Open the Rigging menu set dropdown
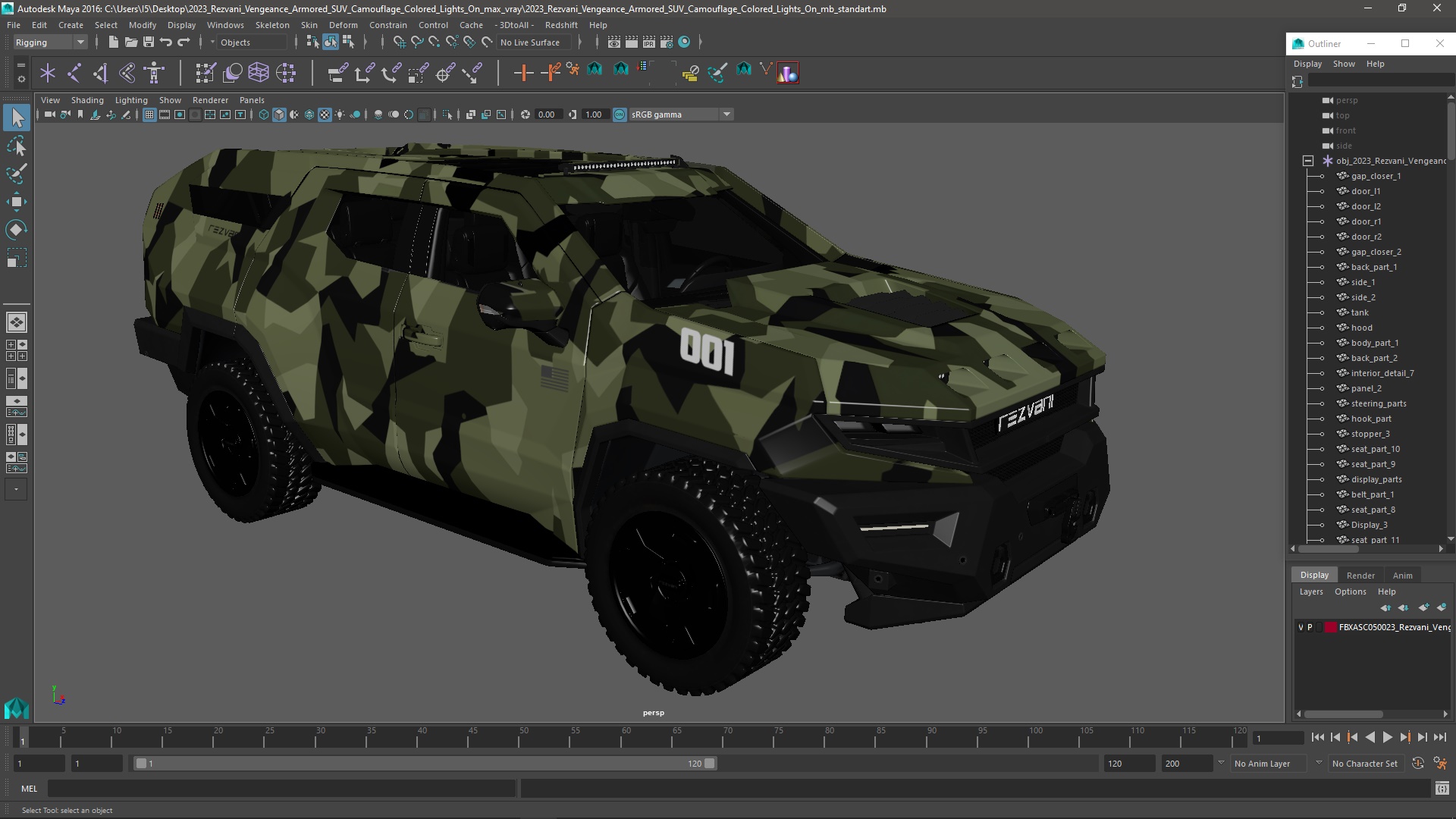 [x=50, y=42]
